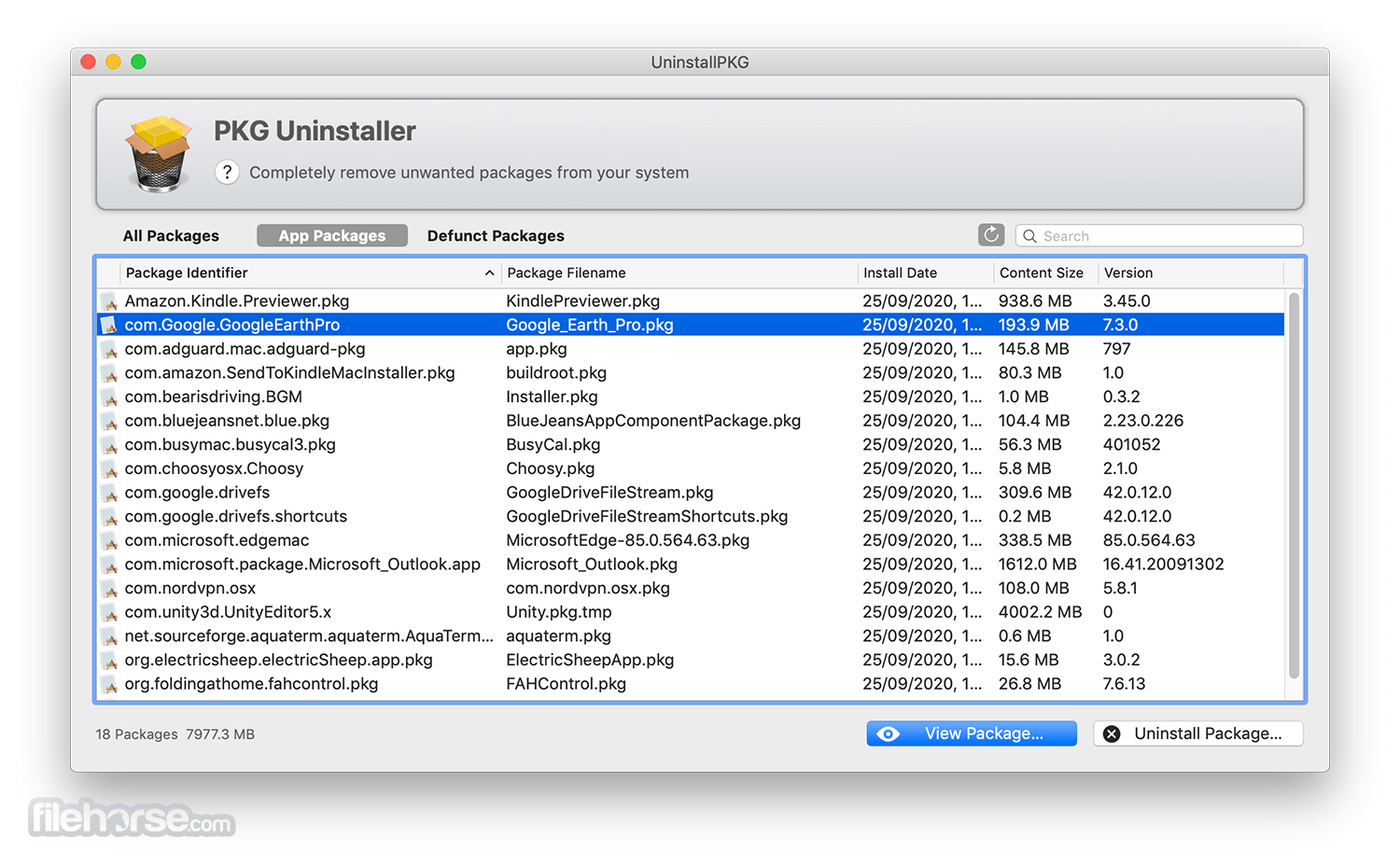Select the com.bearisdriving.BGM package
This screenshot has height=865, width=1400.
click(x=692, y=397)
